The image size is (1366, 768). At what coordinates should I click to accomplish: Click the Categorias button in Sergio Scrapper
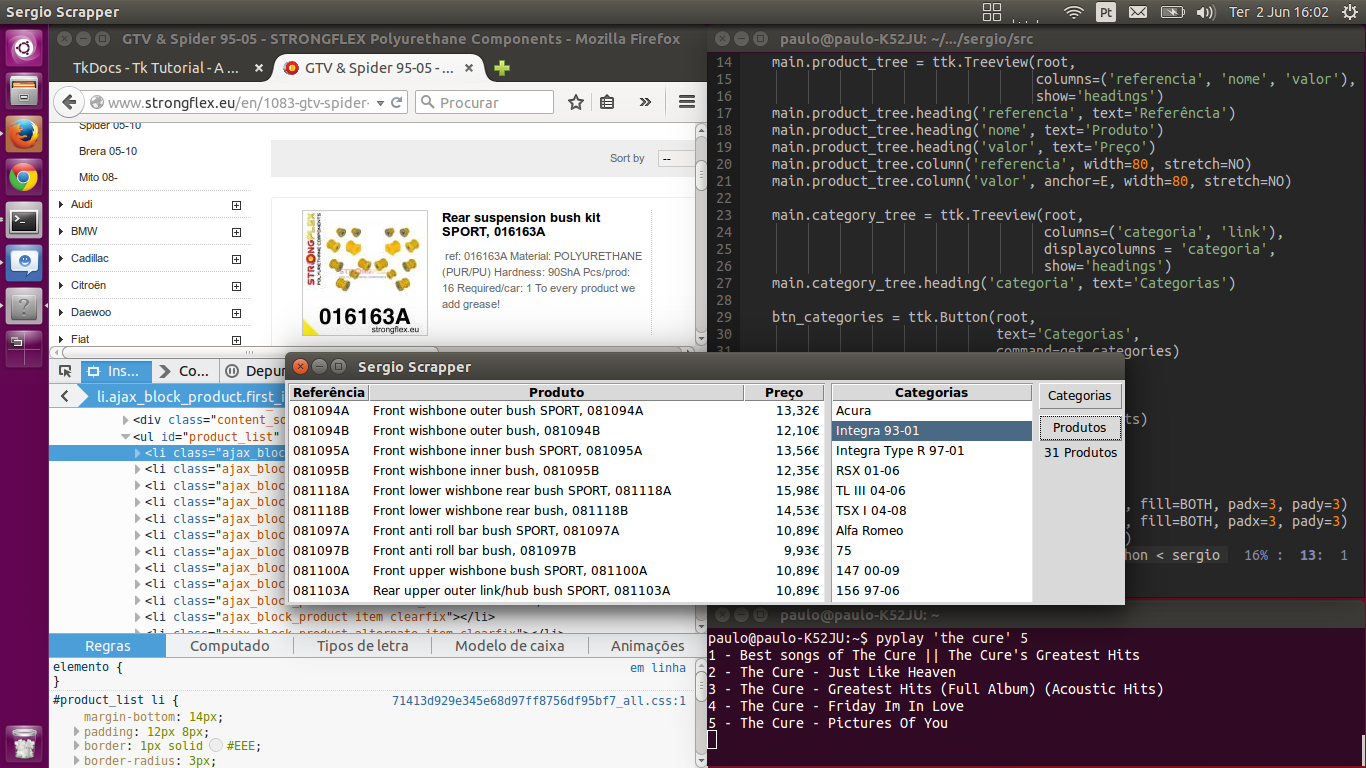pos(1079,396)
